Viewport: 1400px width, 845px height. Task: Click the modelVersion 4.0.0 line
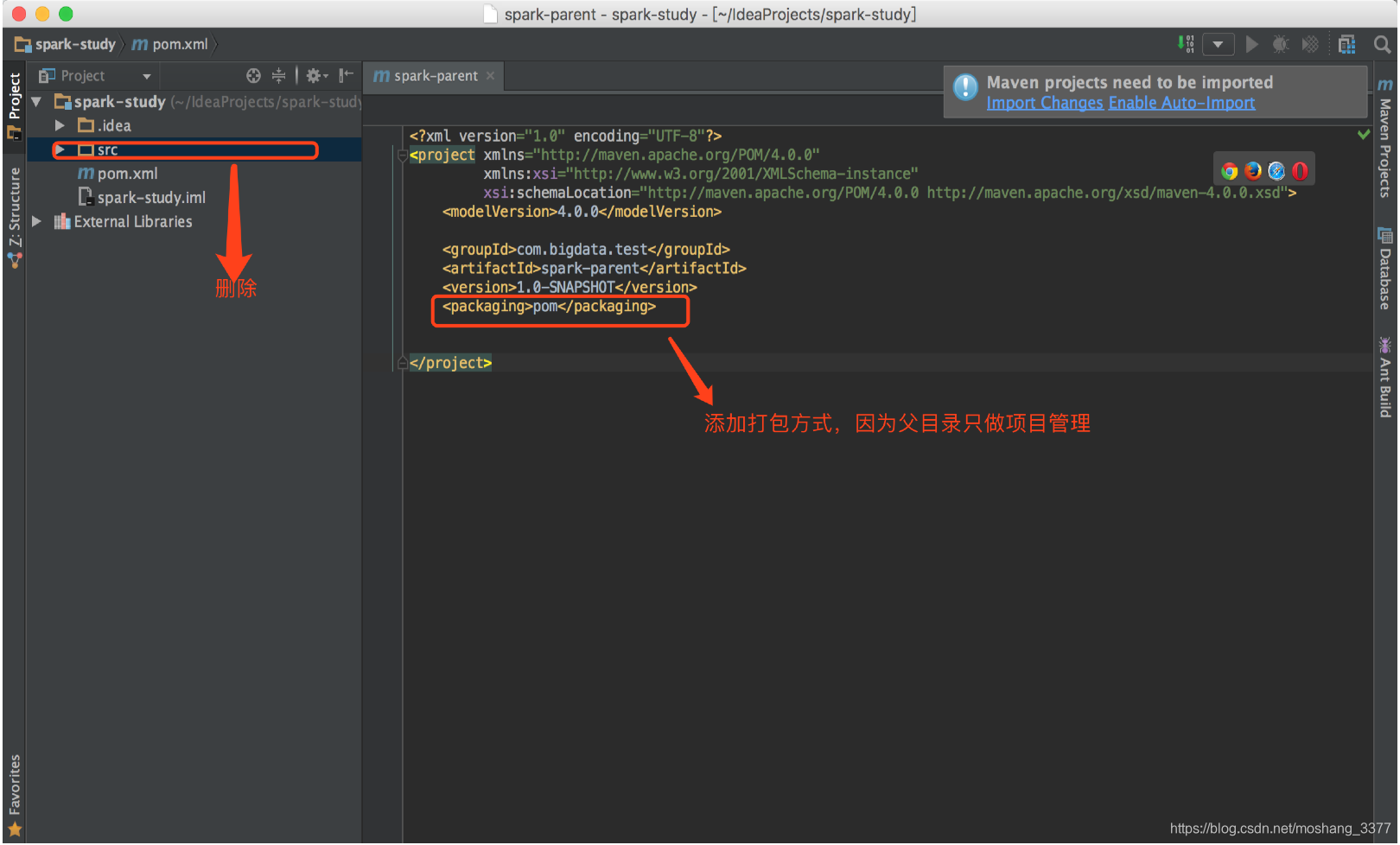[x=582, y=212]
